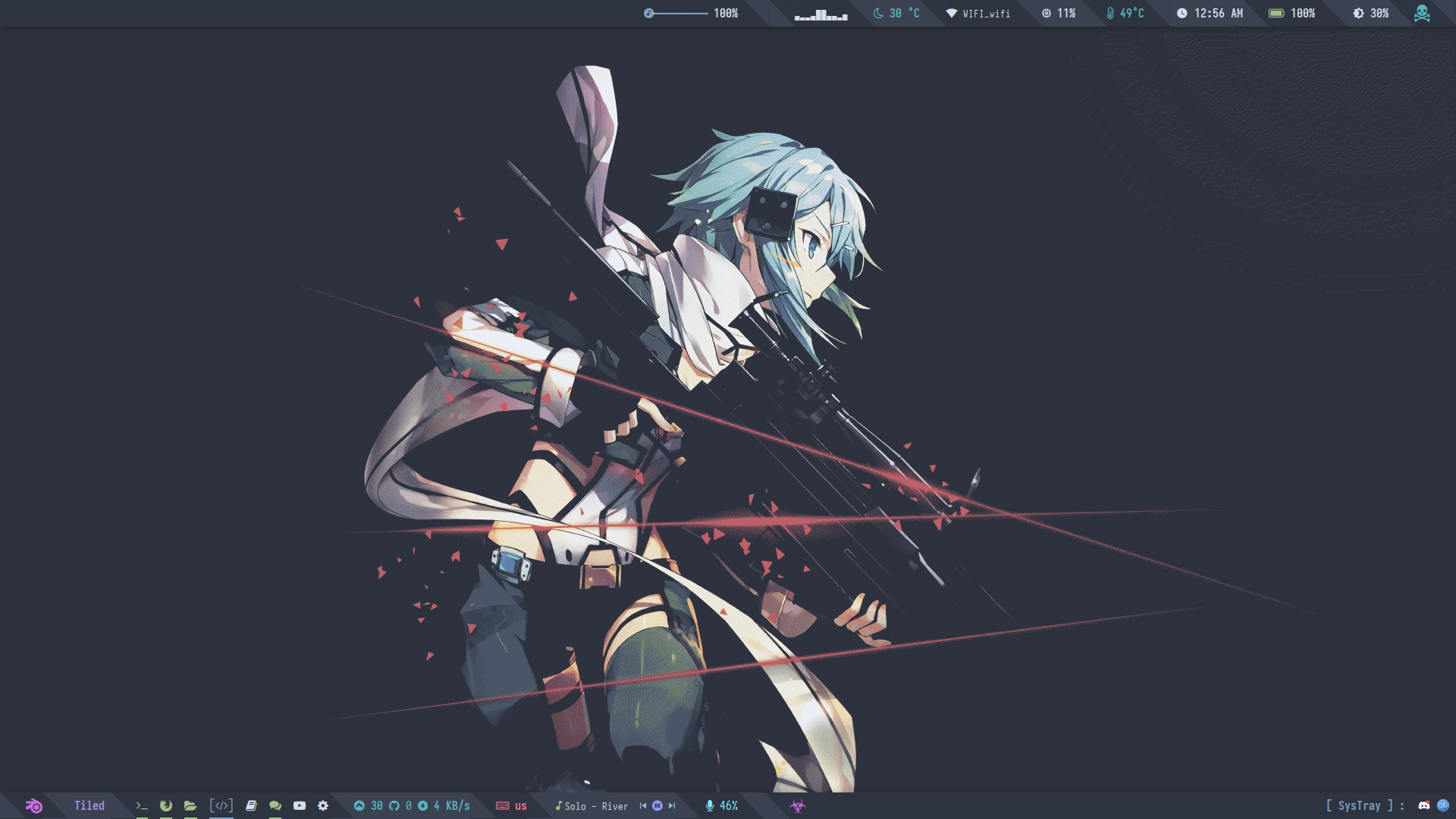Expand the SysTray section

pos(1360,806)
